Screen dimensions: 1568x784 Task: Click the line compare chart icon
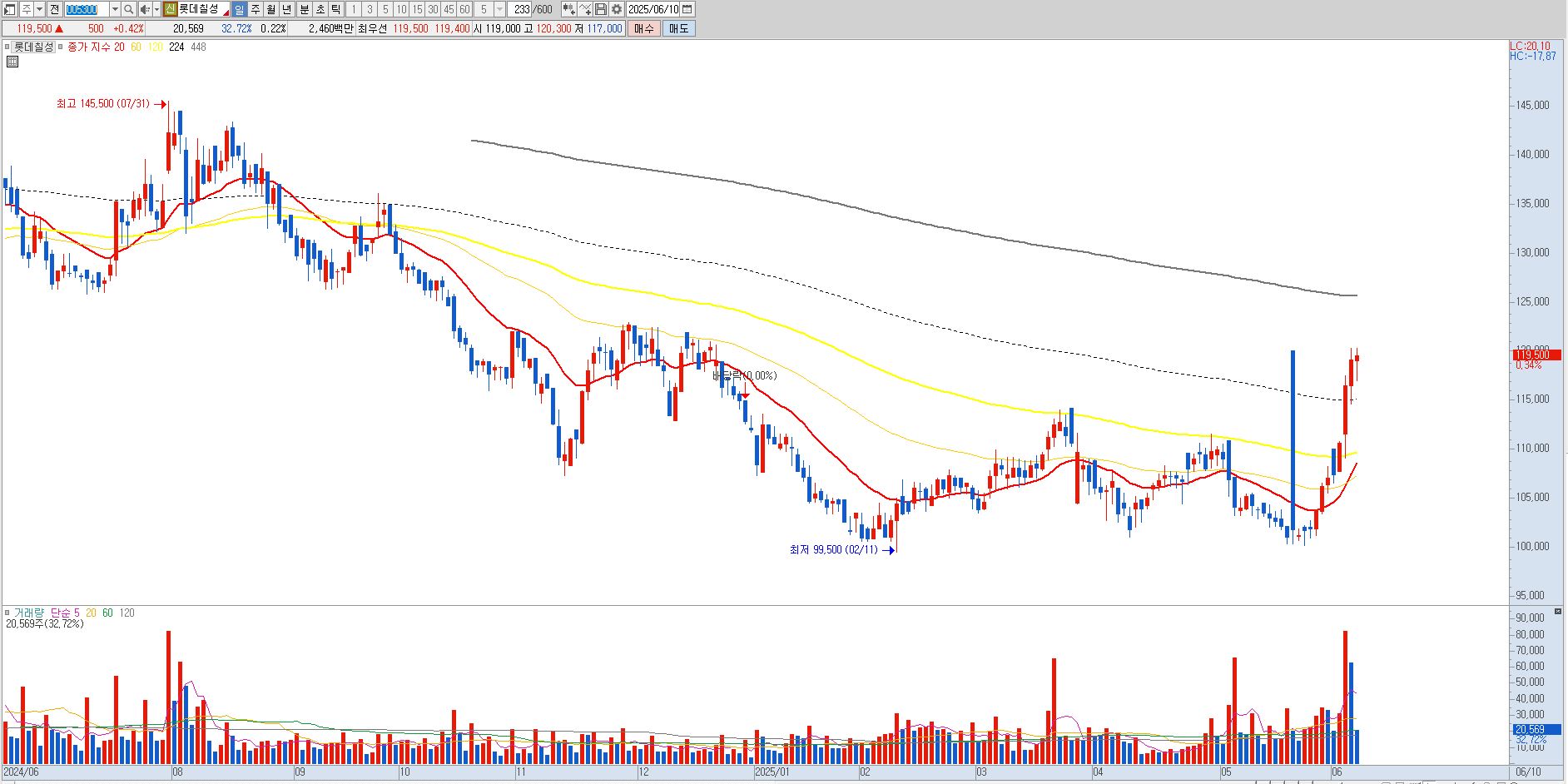pyautogui.click(x=584, y=9)
